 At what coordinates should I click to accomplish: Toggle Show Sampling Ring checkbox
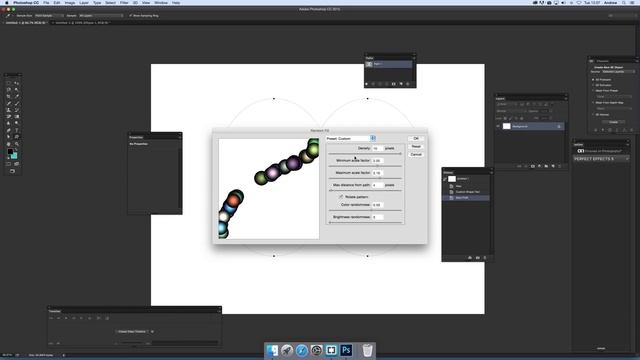tap(131, 16)
